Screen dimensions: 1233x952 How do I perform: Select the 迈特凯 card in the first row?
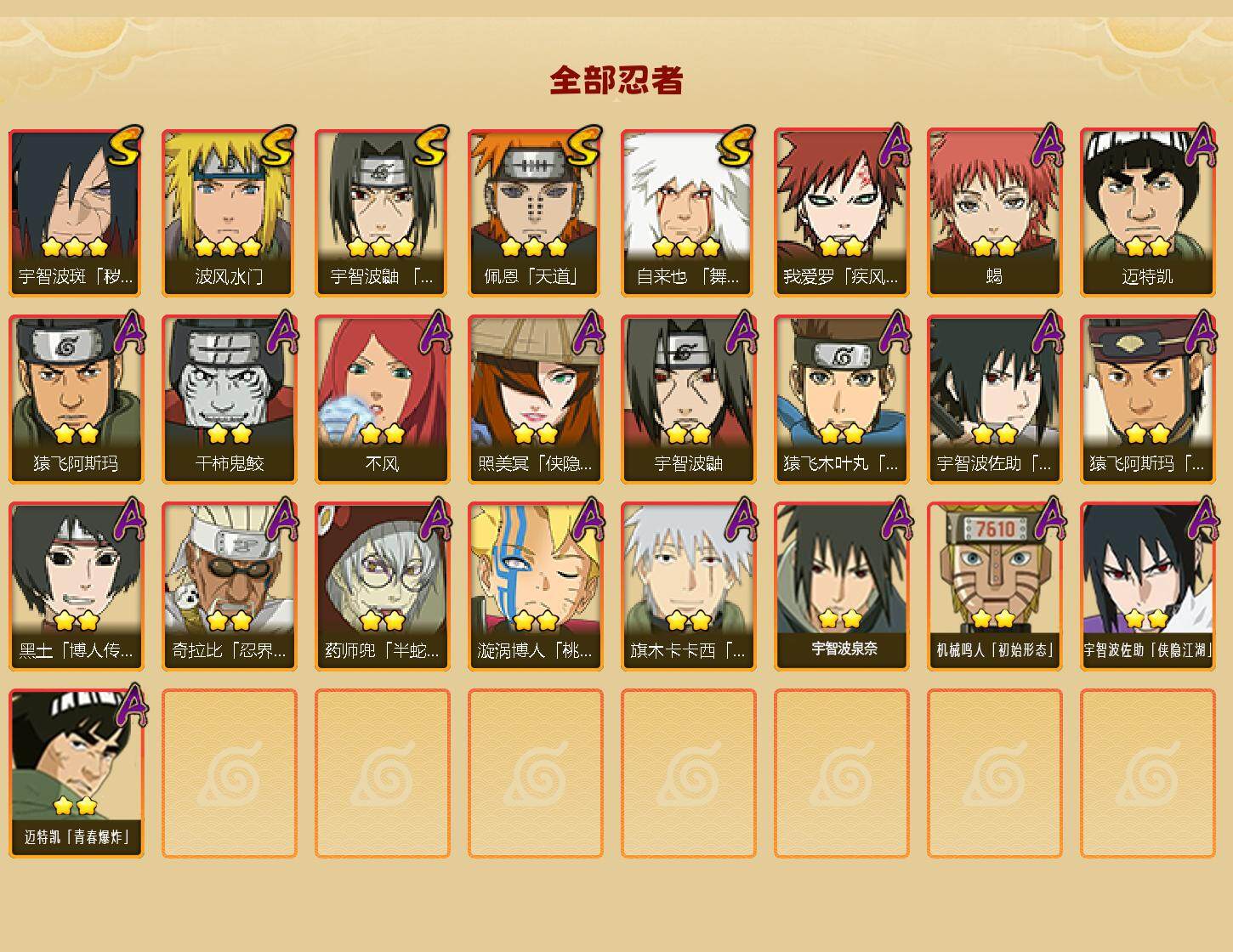pos(1147,212)
